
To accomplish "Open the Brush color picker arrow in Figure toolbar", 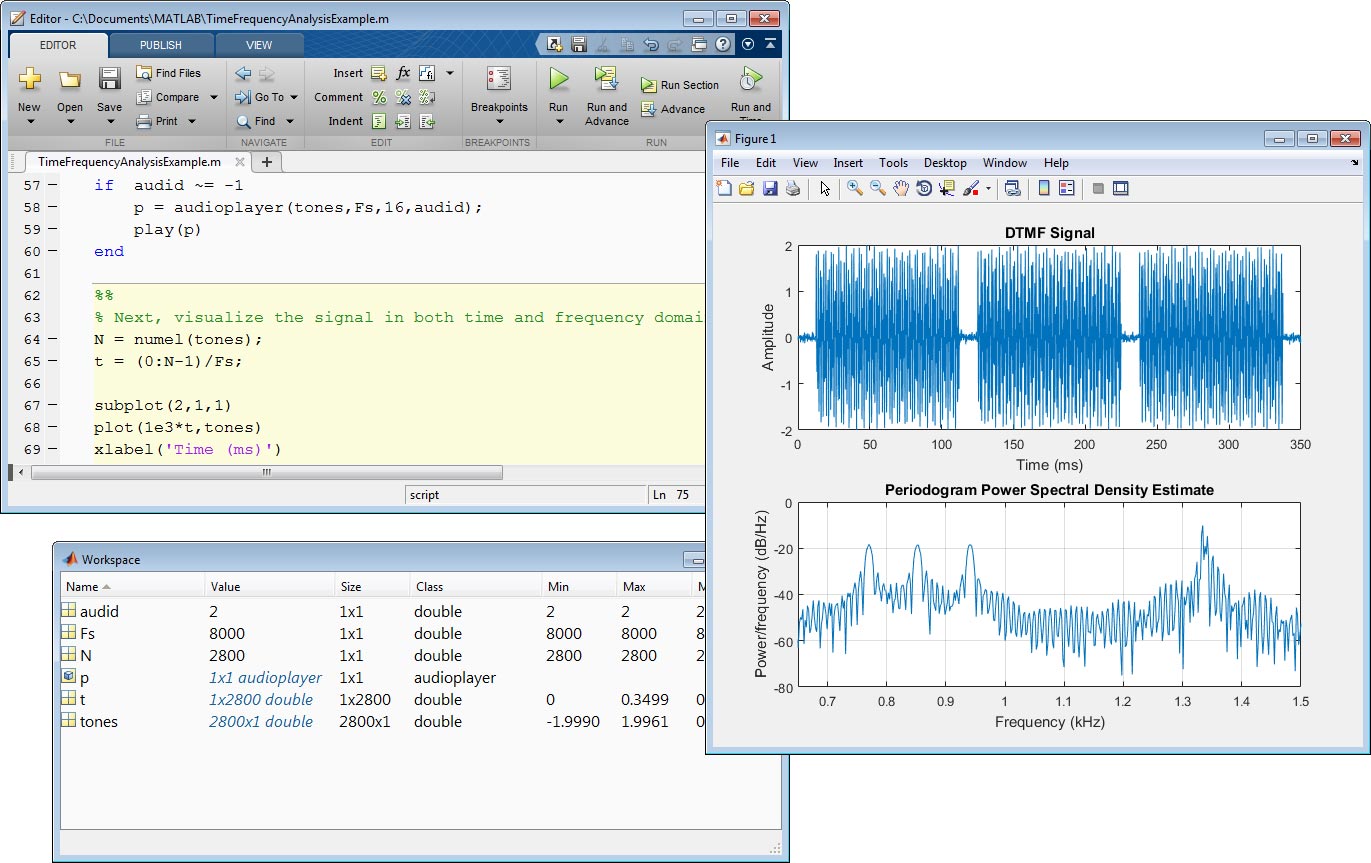I will point(988,188).
